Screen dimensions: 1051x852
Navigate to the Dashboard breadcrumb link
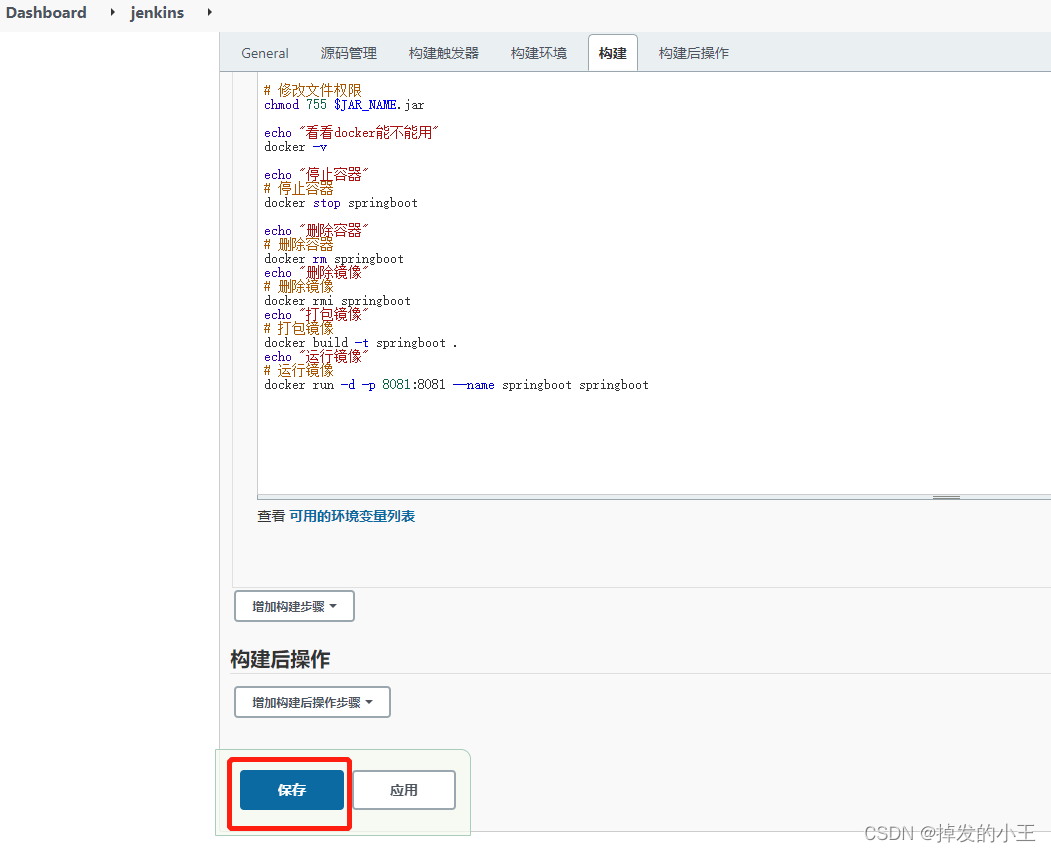46,13
